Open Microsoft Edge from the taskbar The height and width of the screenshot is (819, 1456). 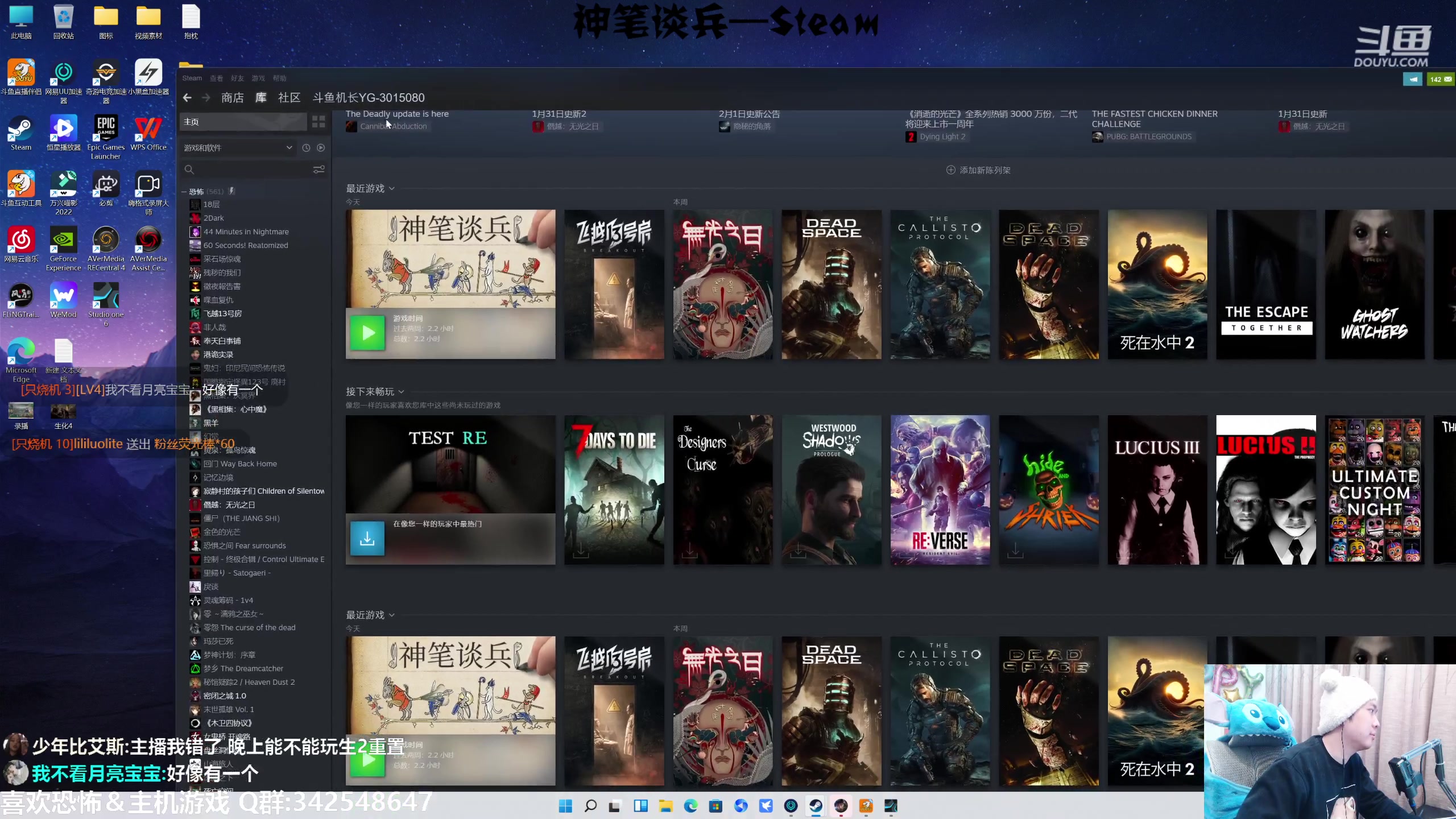(x=691, y=806)
